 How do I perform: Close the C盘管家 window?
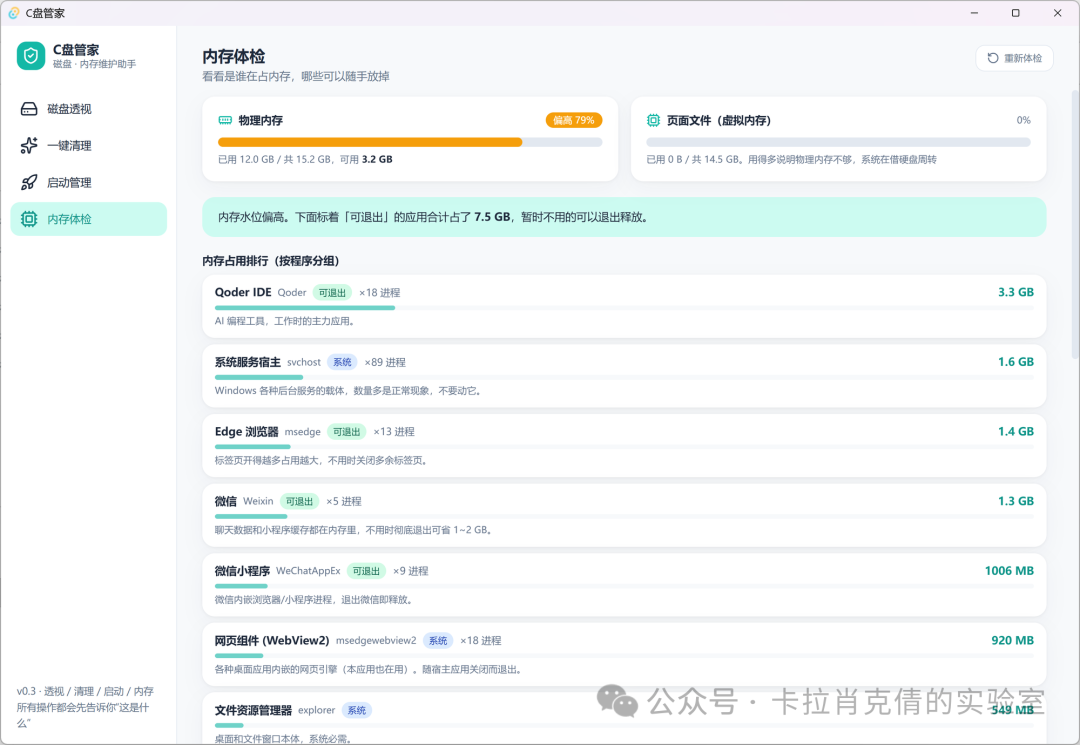(1057, 12)
